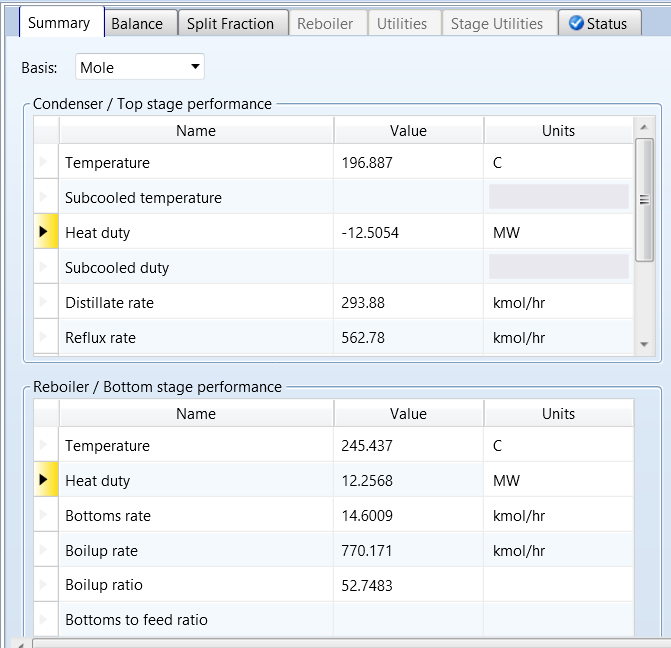The image size is (671, 648).
Task: Click the Name column header in reboiler table
Action: tap(196, 414)
